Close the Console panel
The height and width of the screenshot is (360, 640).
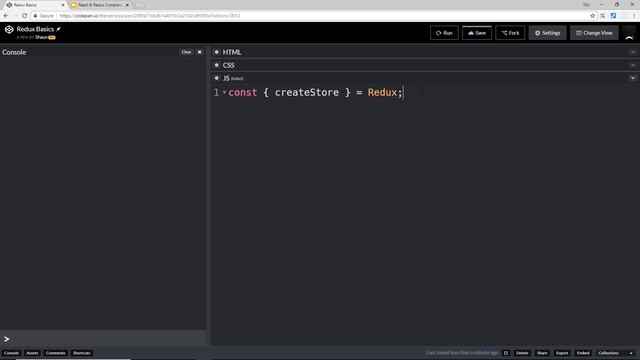click(x=200, y=52)
